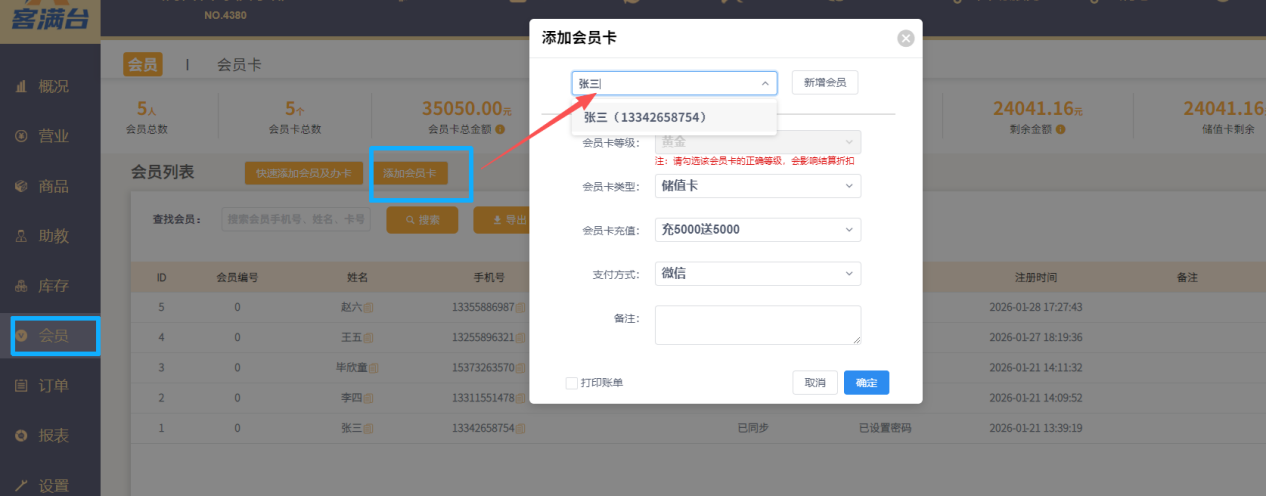Copy name icon next to 张三 in table
The height and width of the screenshot is (496, 1266).
tap(368, 428)
